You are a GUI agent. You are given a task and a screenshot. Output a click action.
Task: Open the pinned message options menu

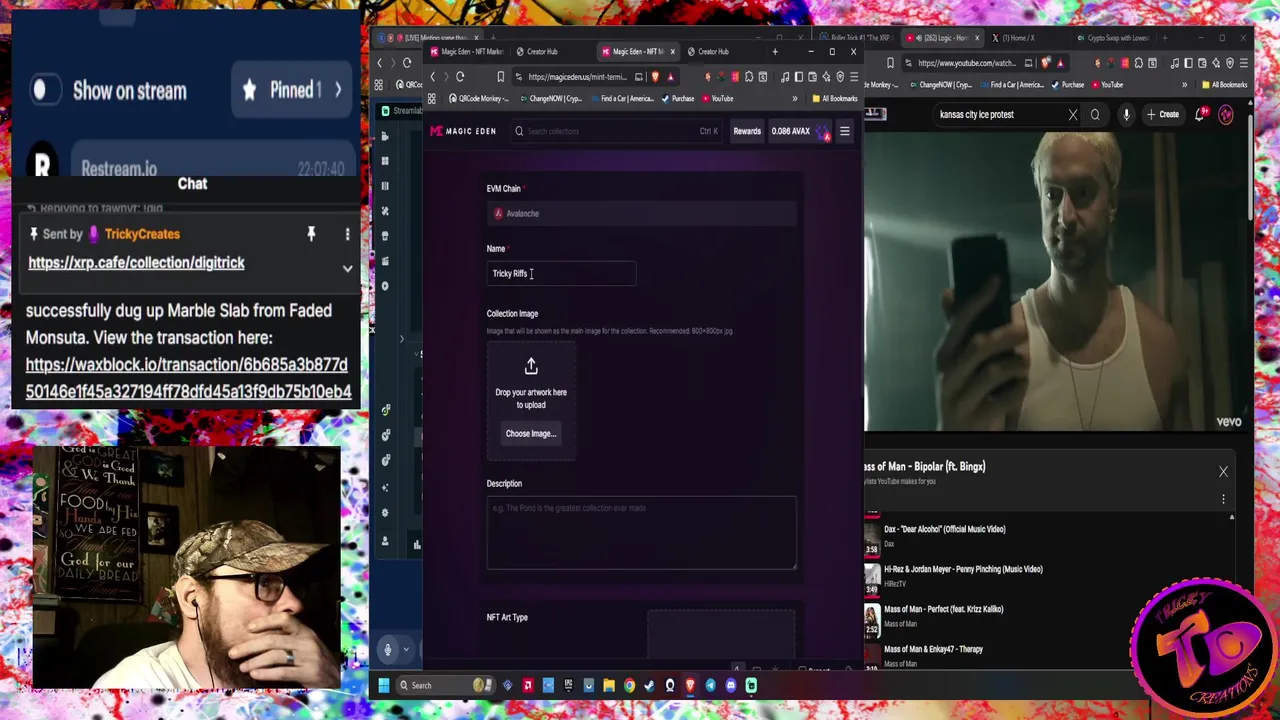click(x=347, y=234)
